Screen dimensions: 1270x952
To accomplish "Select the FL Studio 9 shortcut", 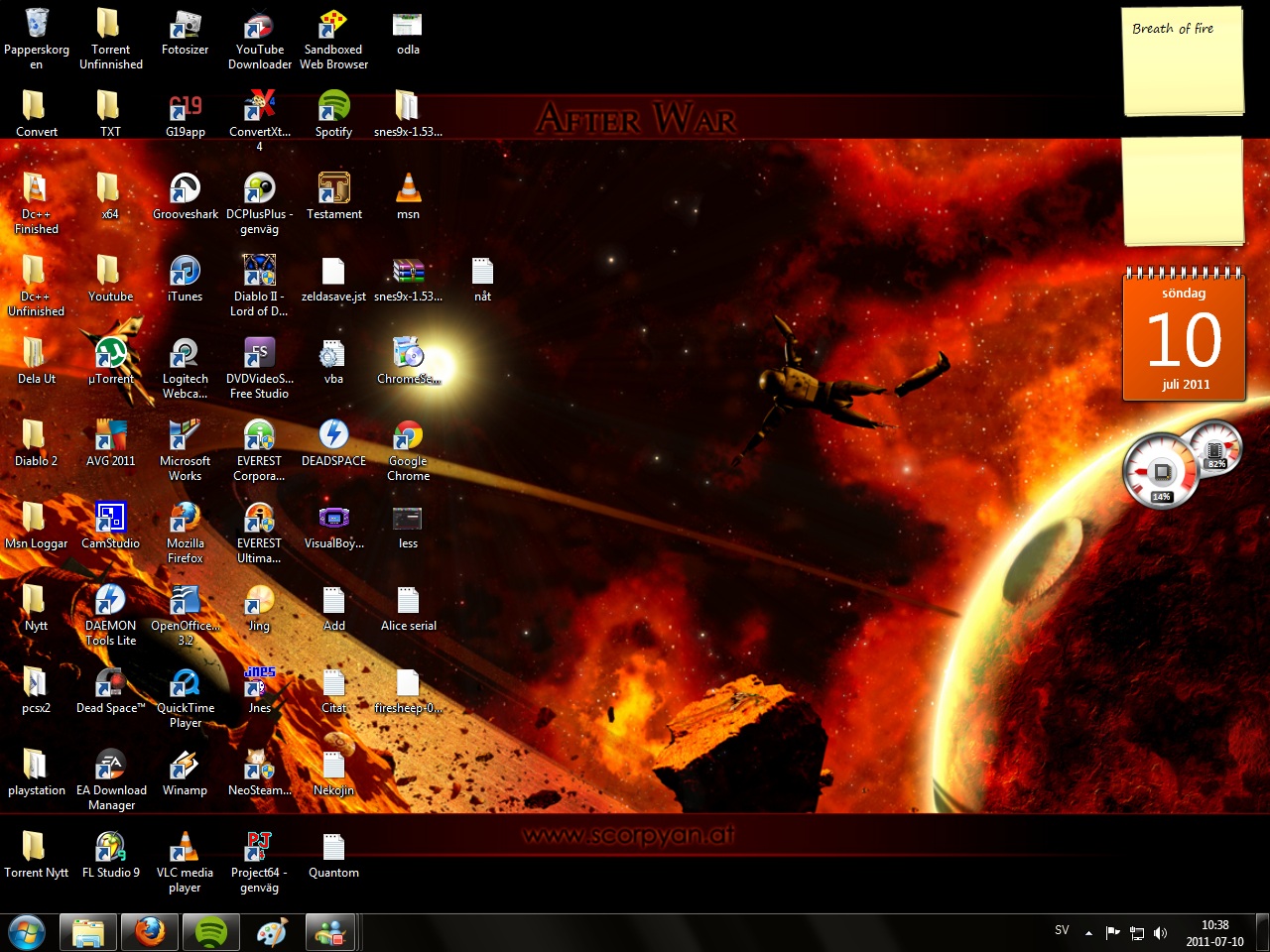I will 110,849.
